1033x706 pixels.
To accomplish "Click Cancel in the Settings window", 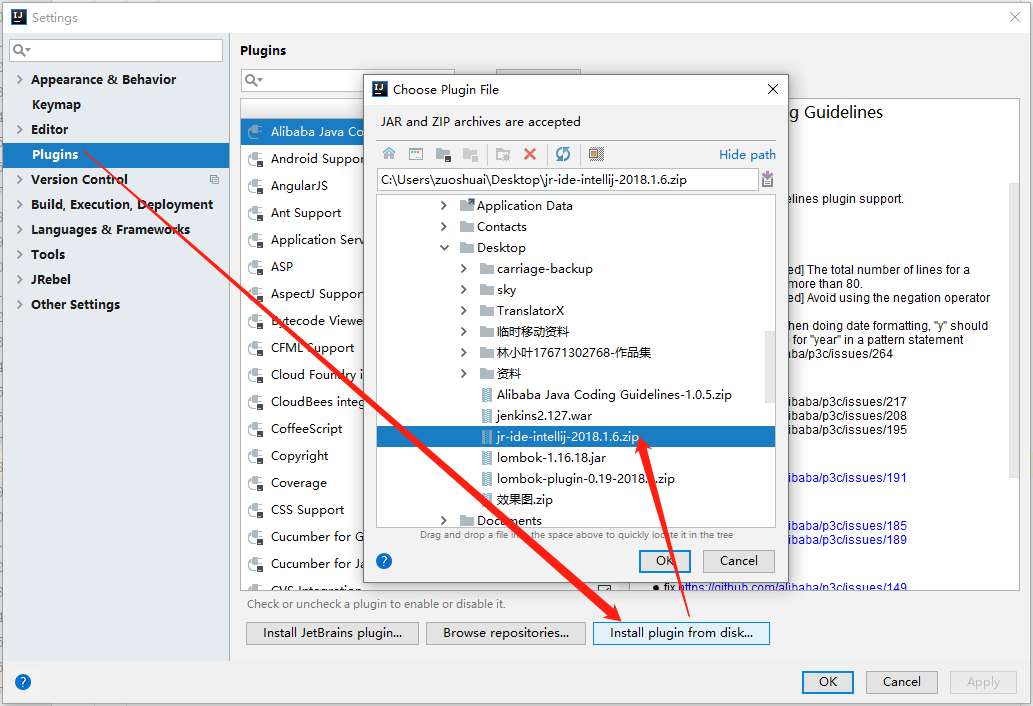I will click(901, 682).
